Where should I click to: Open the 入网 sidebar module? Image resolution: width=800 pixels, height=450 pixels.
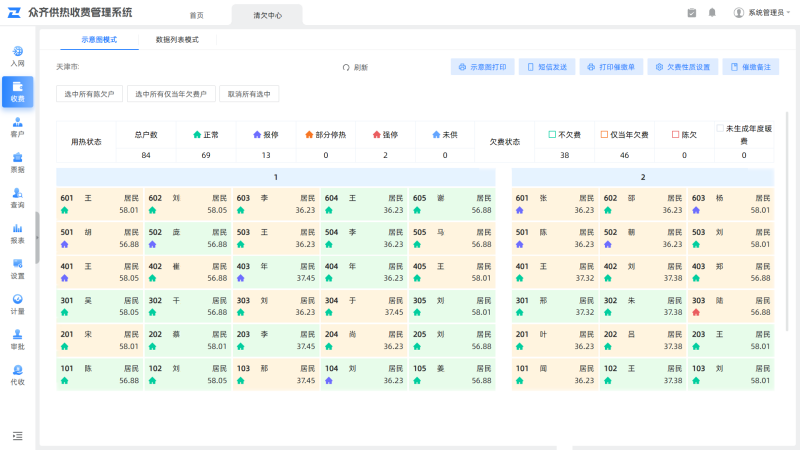tap(17, 57)
